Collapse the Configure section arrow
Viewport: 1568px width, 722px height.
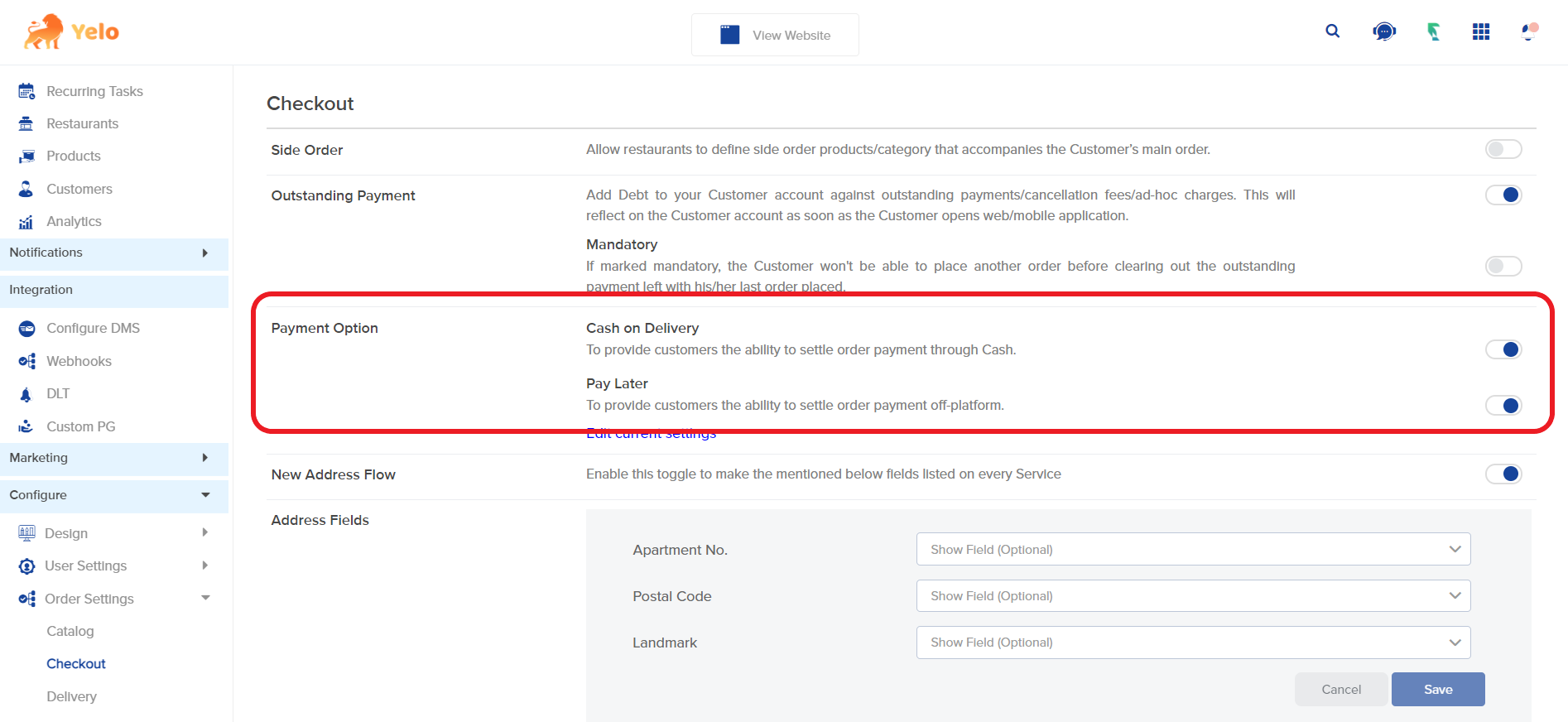pyautogui.click(x=205, y=495)
